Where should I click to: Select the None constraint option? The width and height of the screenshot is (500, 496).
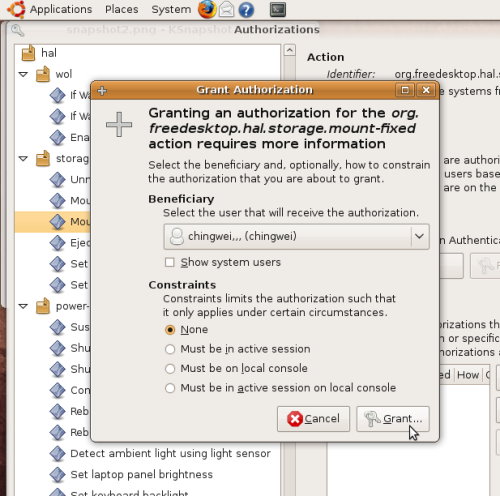click(x=170, y=330)
